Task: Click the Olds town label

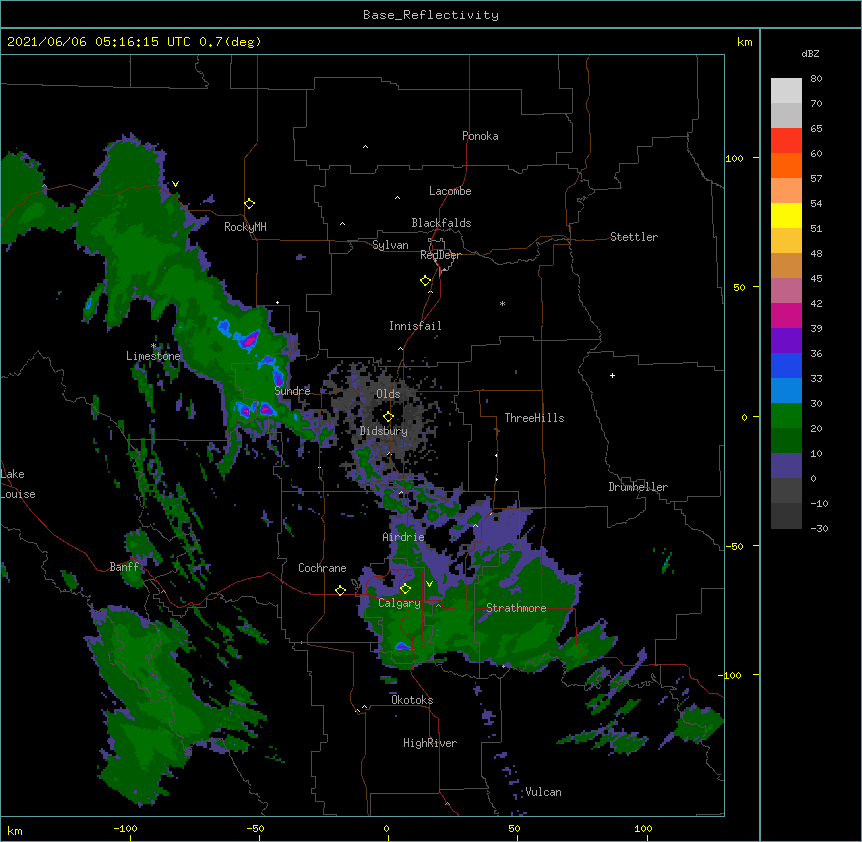Action: (x=388, y=394)
